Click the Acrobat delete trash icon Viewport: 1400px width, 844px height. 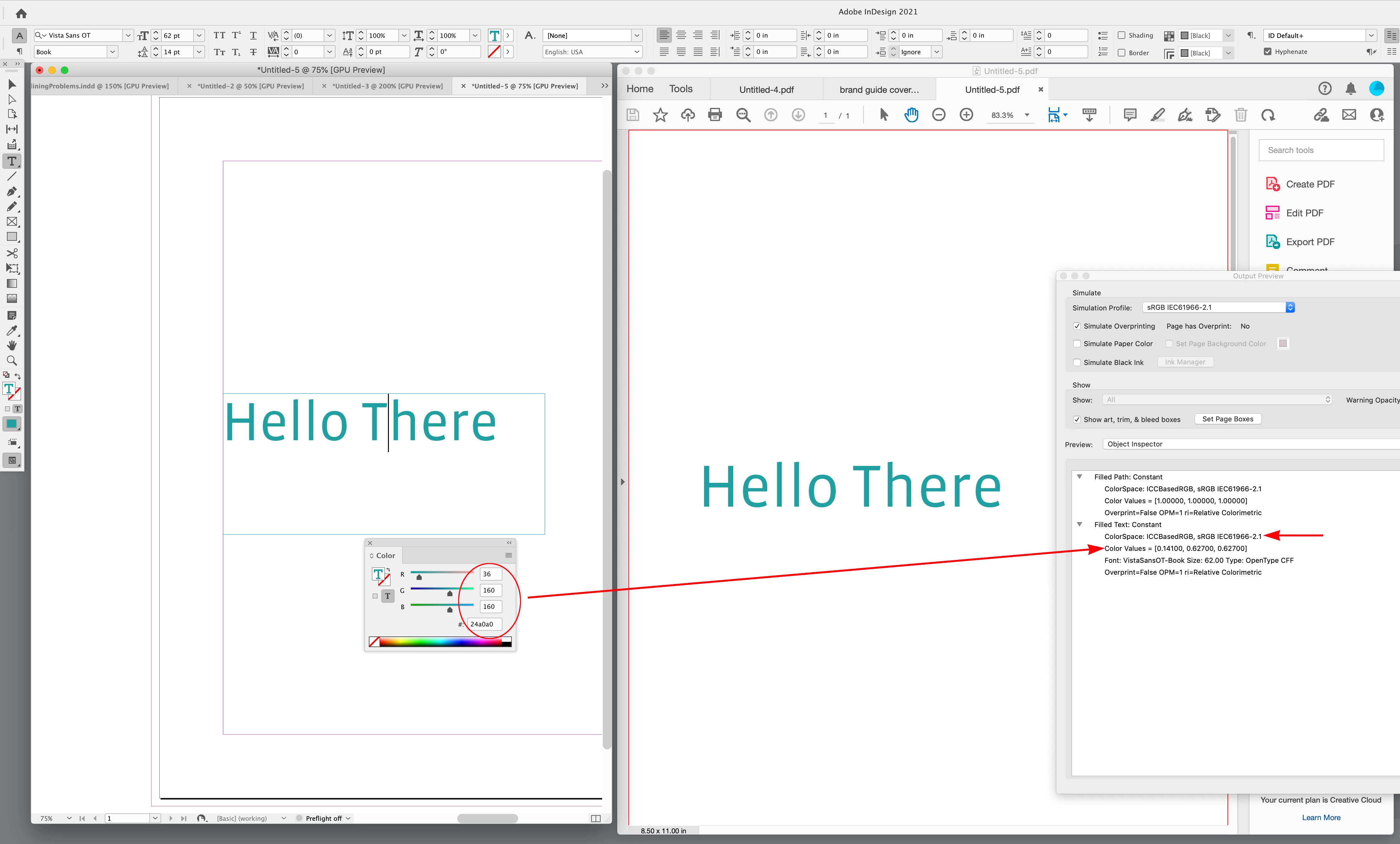point(1240,115)
